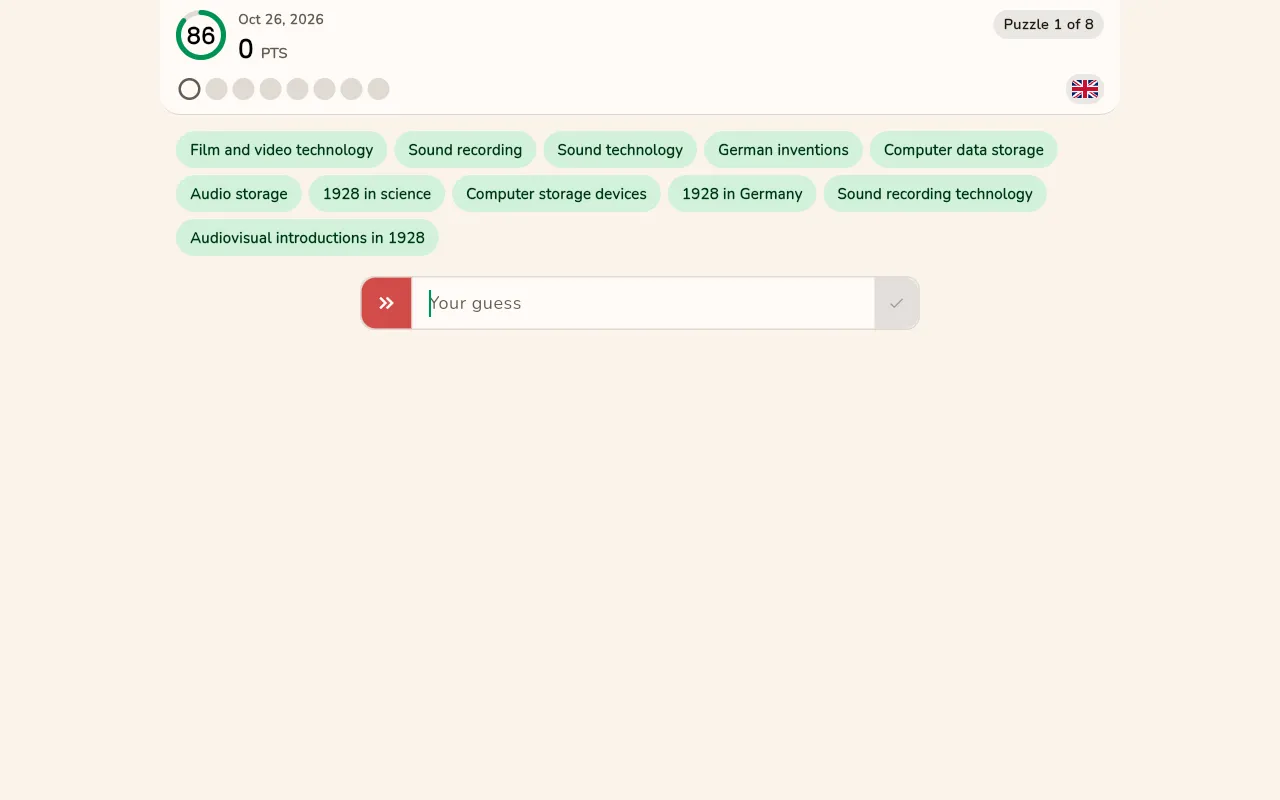
Task: Click the Computer storage devices tag
Action: coord(556,194)
